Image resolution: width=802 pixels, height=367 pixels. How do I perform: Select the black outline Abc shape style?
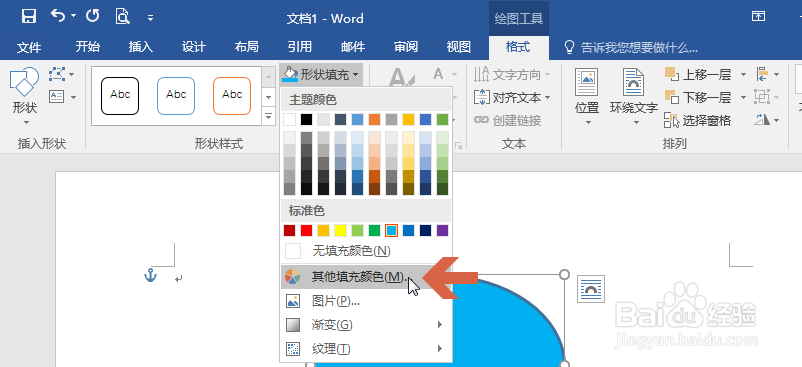tap(120, 96)
